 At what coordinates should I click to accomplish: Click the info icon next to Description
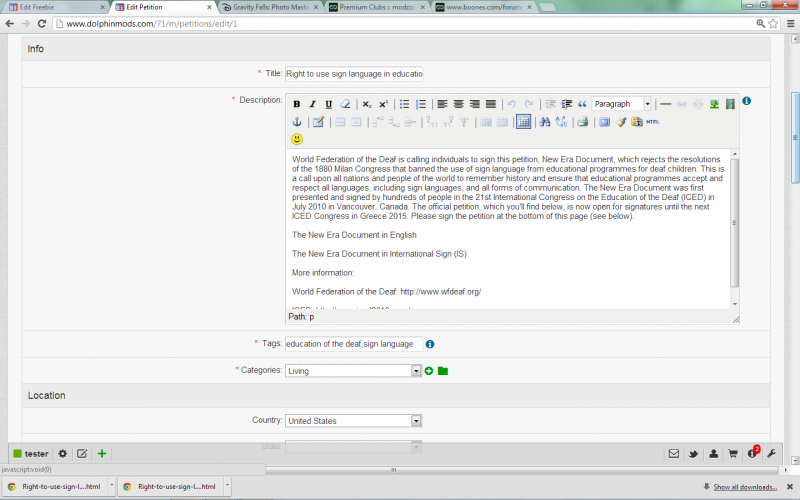746,101
